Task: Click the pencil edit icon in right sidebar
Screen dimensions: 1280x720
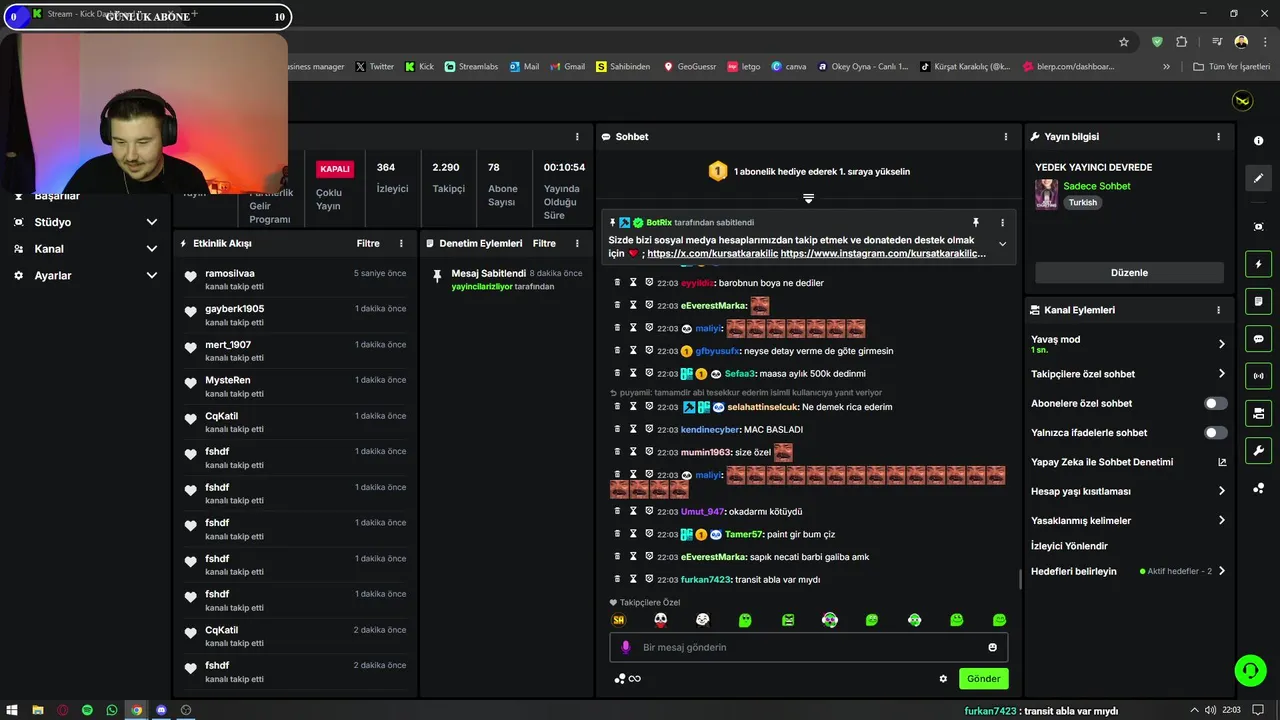Action: click(x=1258, y=178)
